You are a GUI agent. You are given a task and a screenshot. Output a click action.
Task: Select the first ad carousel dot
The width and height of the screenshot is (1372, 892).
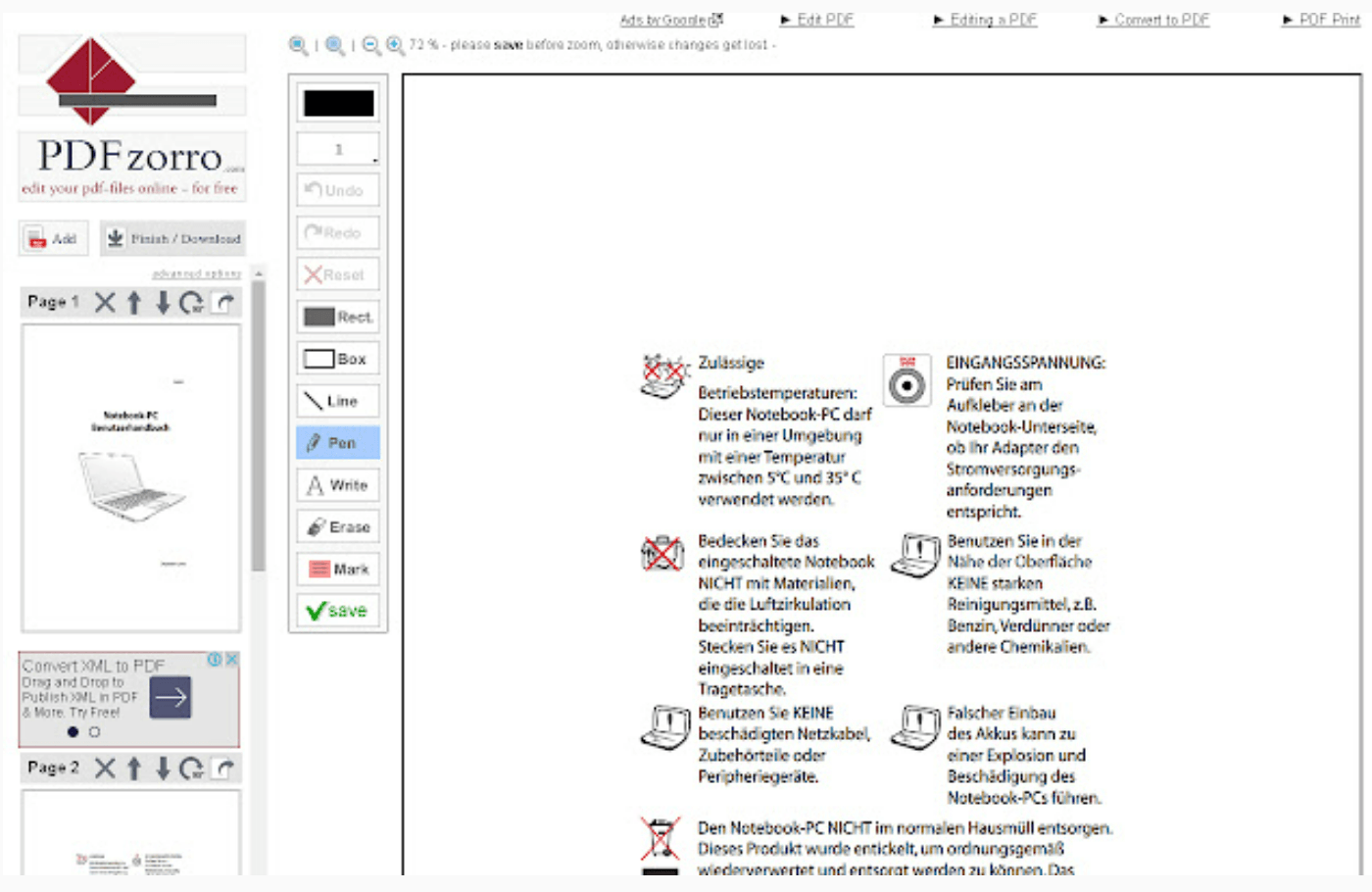73,732
